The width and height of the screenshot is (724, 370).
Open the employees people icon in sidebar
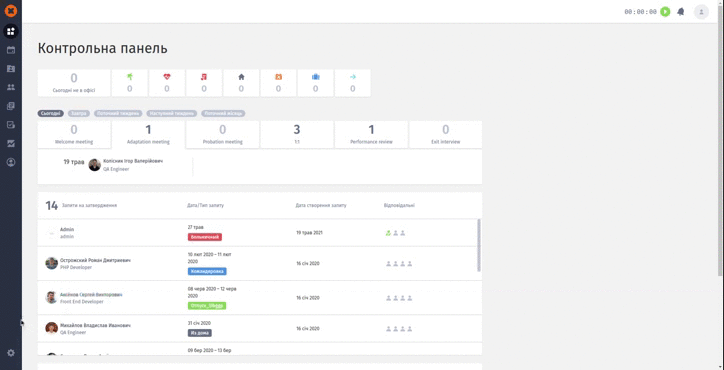coord(11,87)
